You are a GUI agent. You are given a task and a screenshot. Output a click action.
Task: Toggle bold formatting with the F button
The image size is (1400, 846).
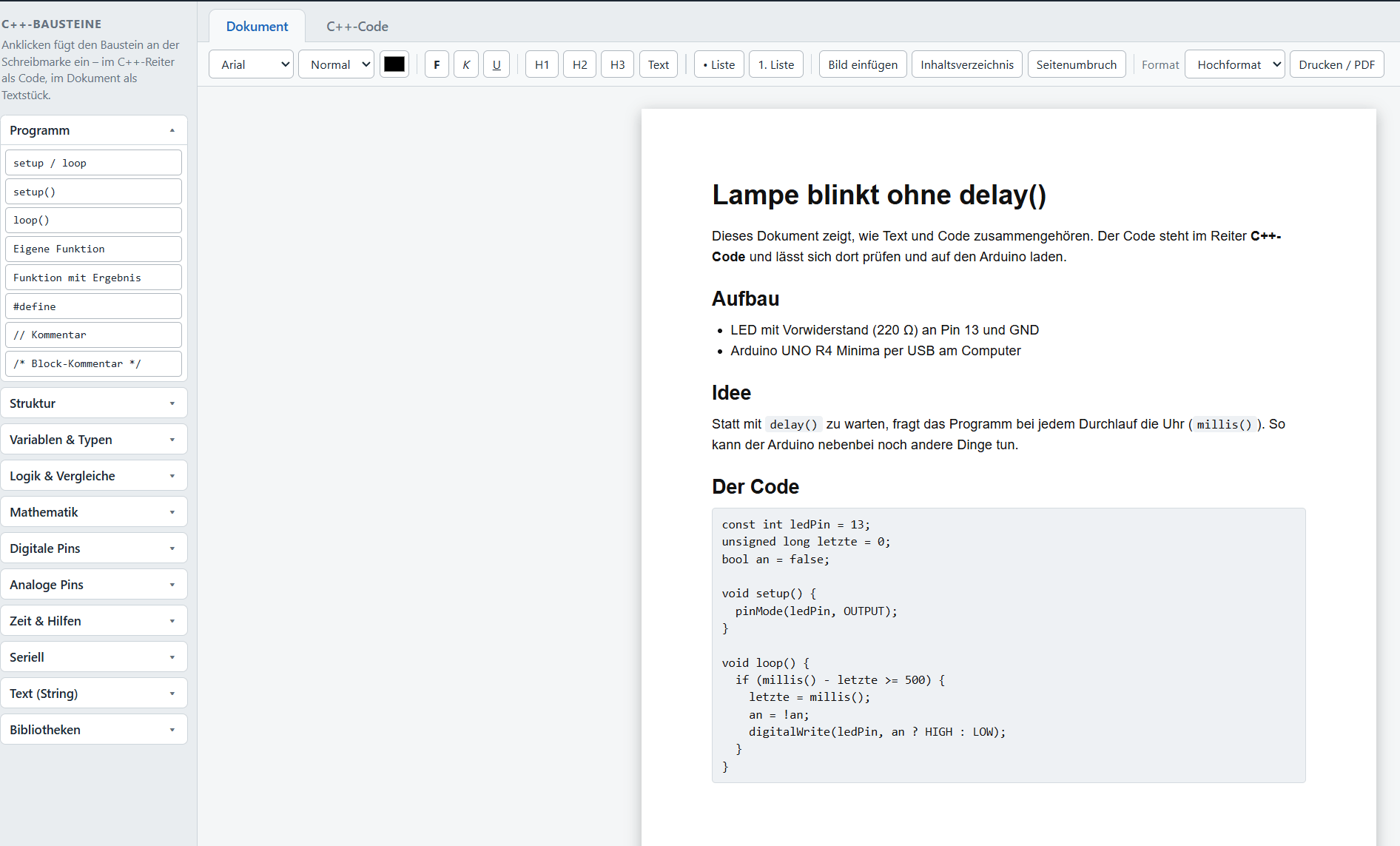coord(437,64)
